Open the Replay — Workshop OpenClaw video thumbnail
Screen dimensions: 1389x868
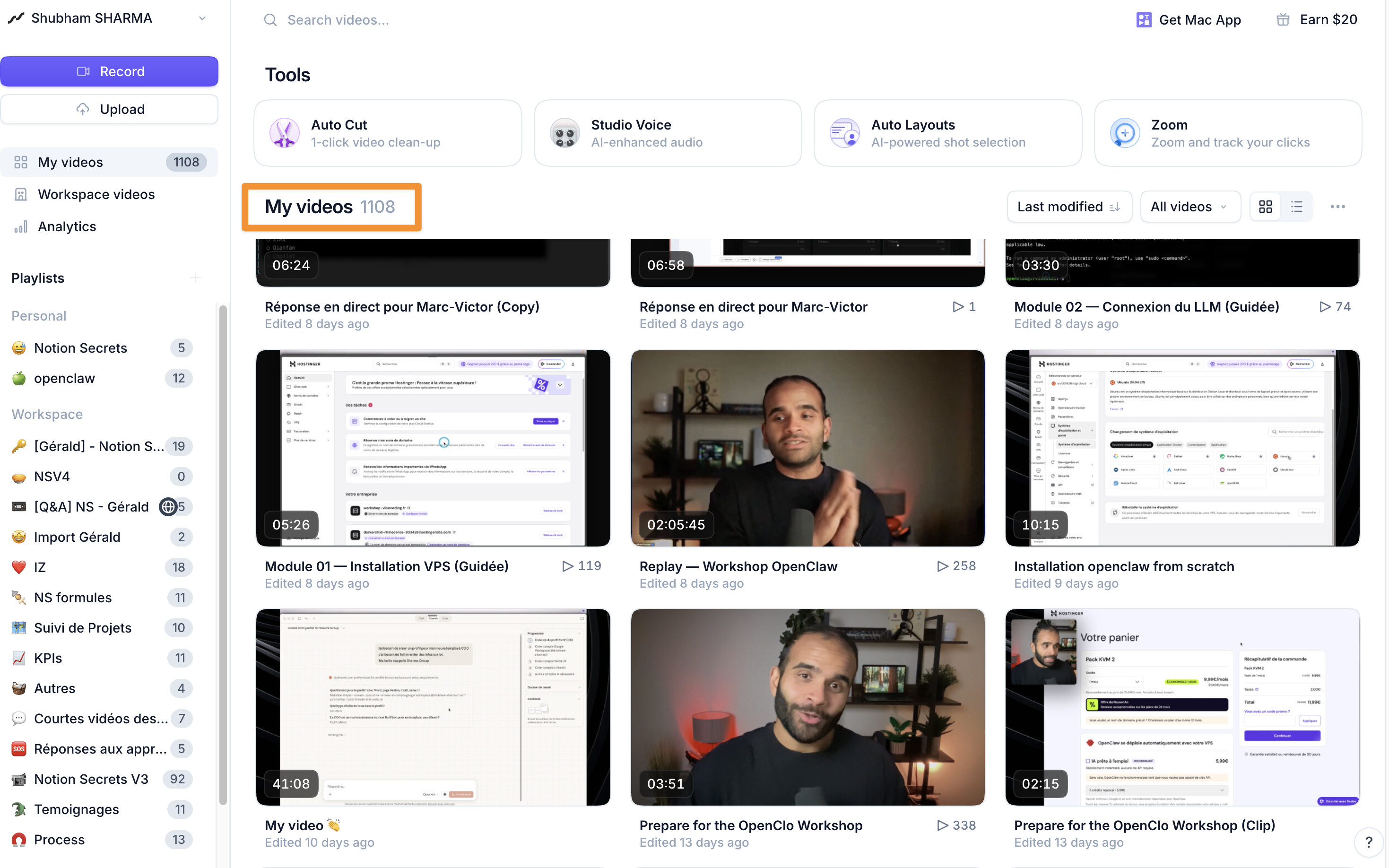point(807,447)
